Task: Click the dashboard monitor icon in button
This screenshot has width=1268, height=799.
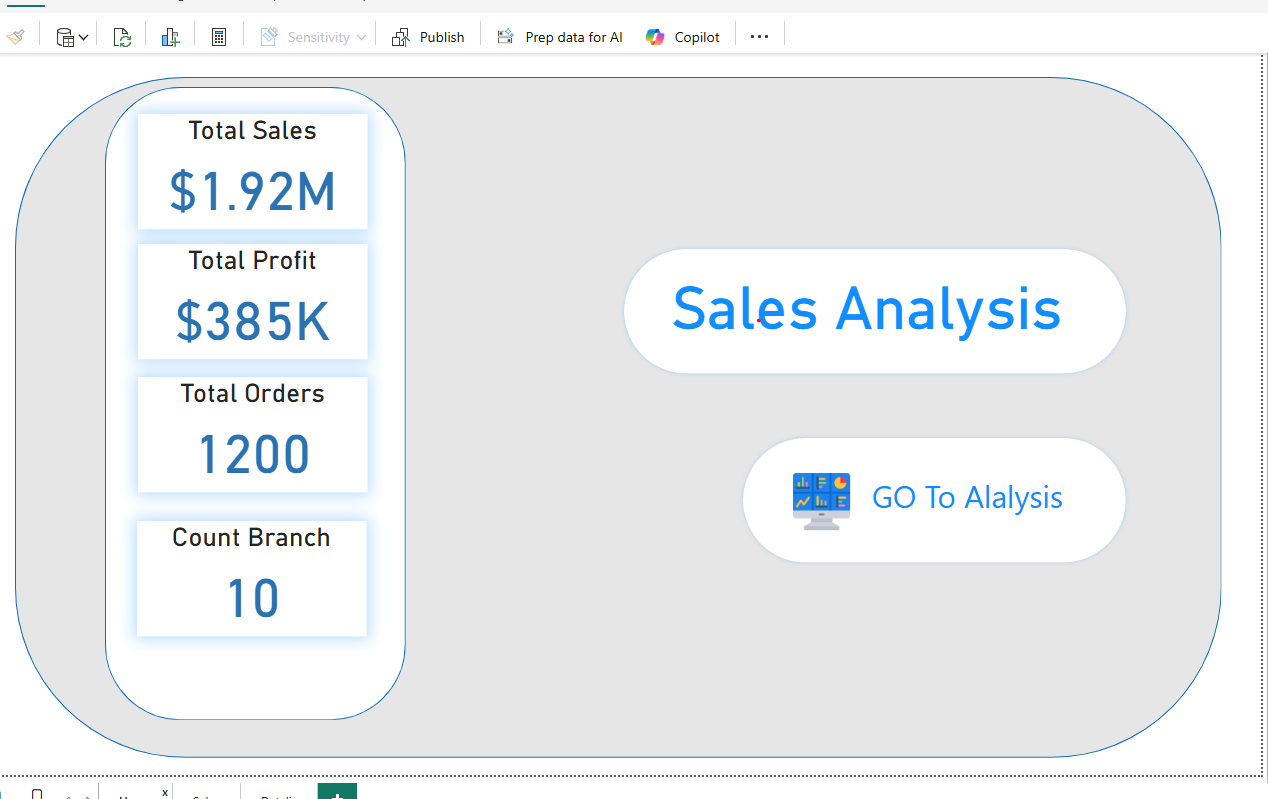Action: coord(821,500)
